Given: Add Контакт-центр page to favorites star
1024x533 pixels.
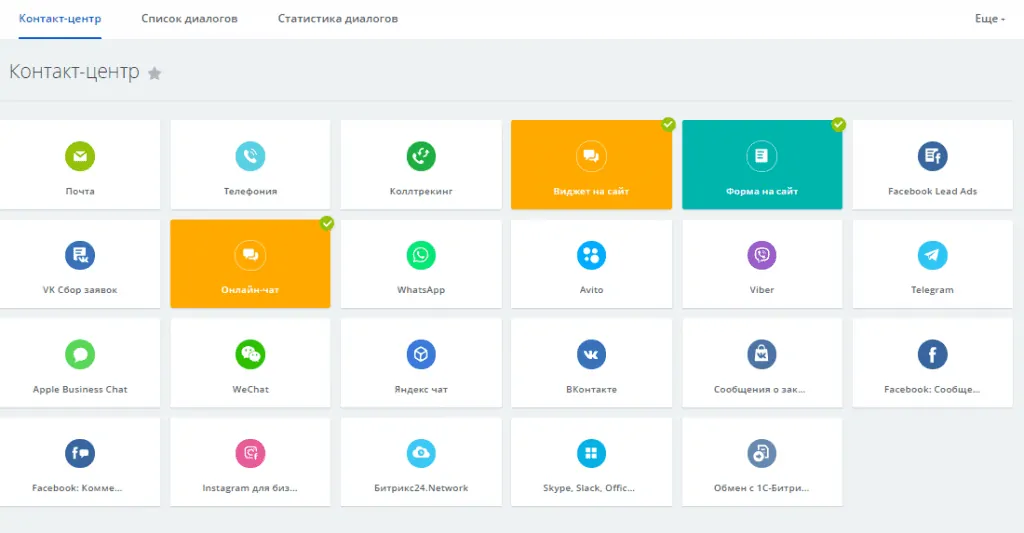Looking at the screenshot, I should 155,73.
